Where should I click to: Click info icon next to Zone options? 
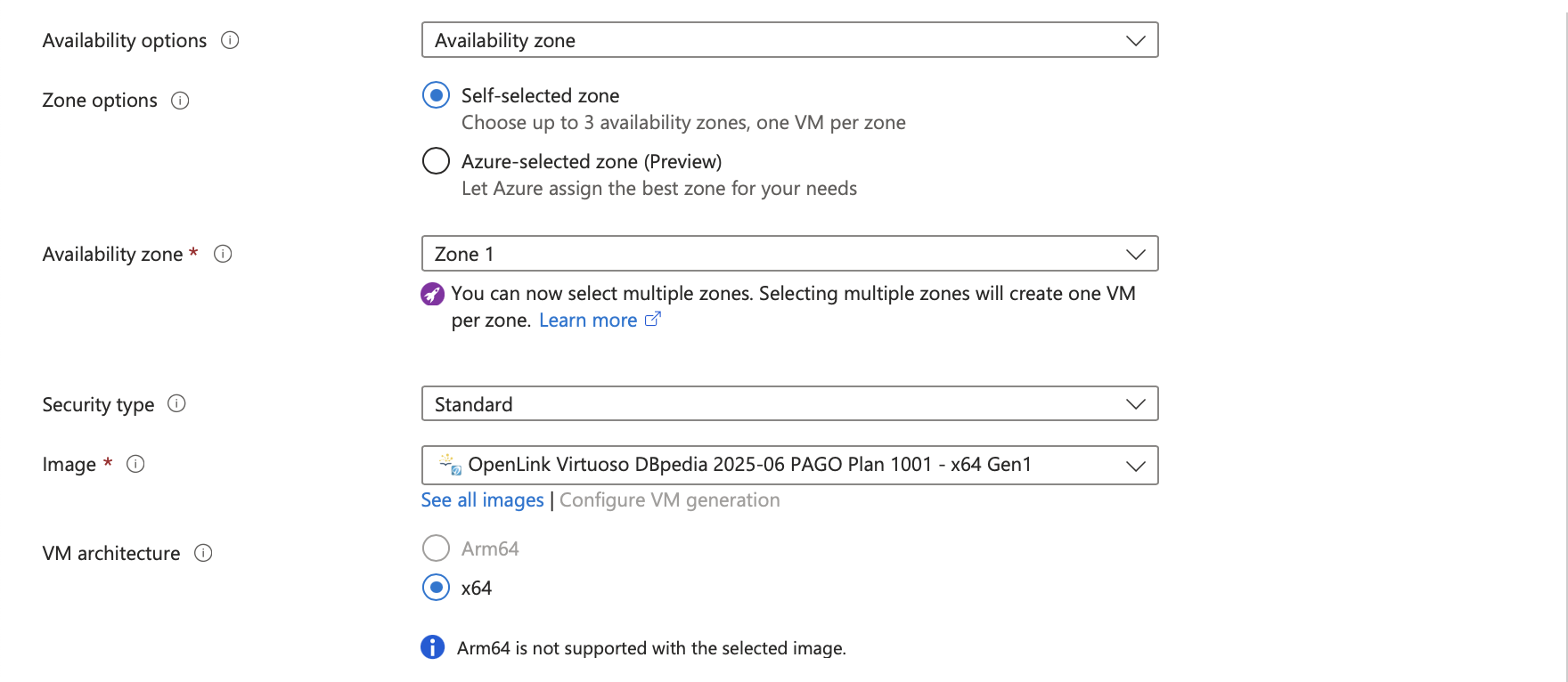(x=180, y=101)
